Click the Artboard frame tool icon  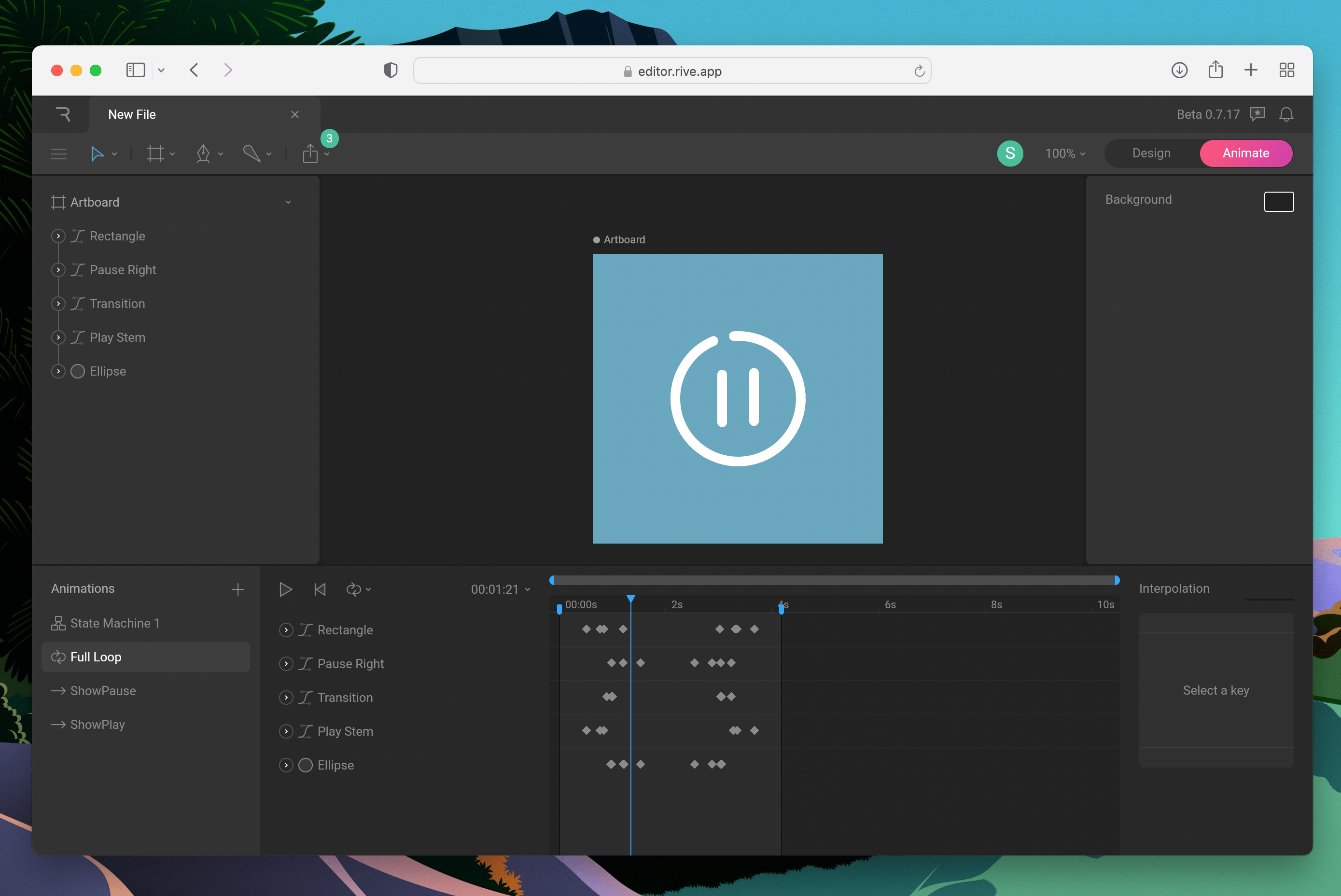pos(155,153)
